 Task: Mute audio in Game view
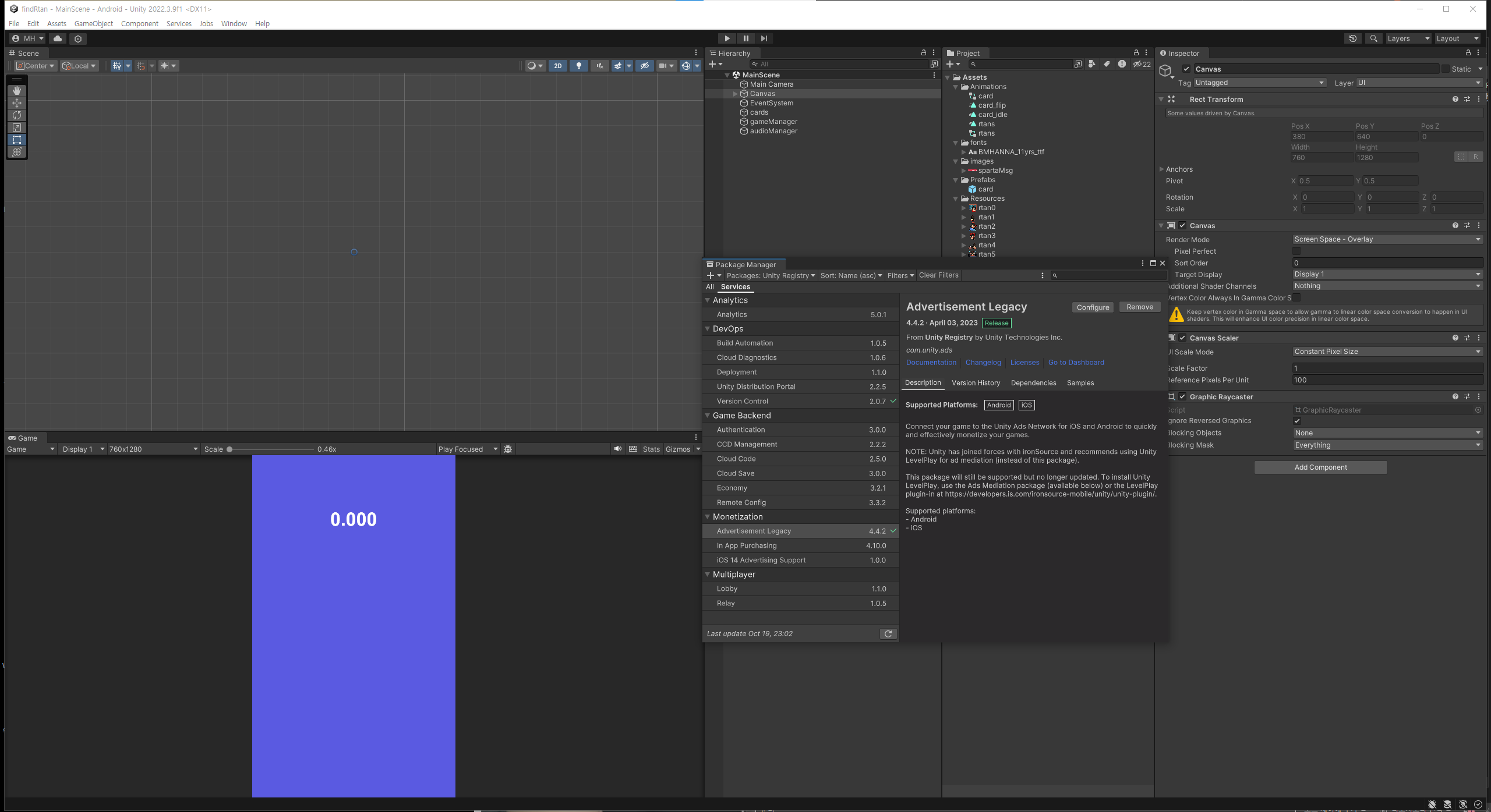click(618, 449)
